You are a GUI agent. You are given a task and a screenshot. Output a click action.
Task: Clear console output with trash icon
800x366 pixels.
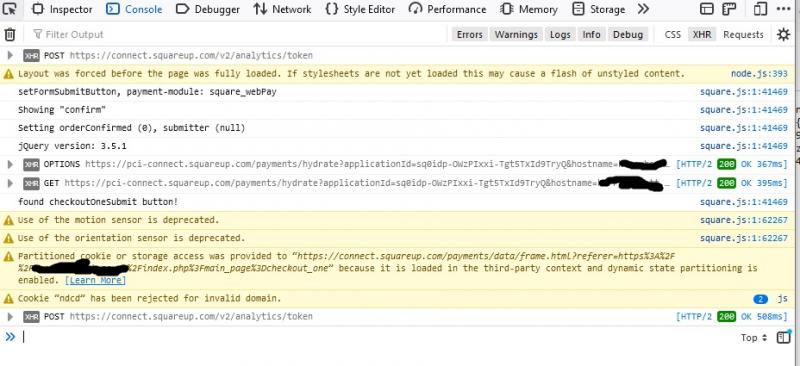point(10,35)
